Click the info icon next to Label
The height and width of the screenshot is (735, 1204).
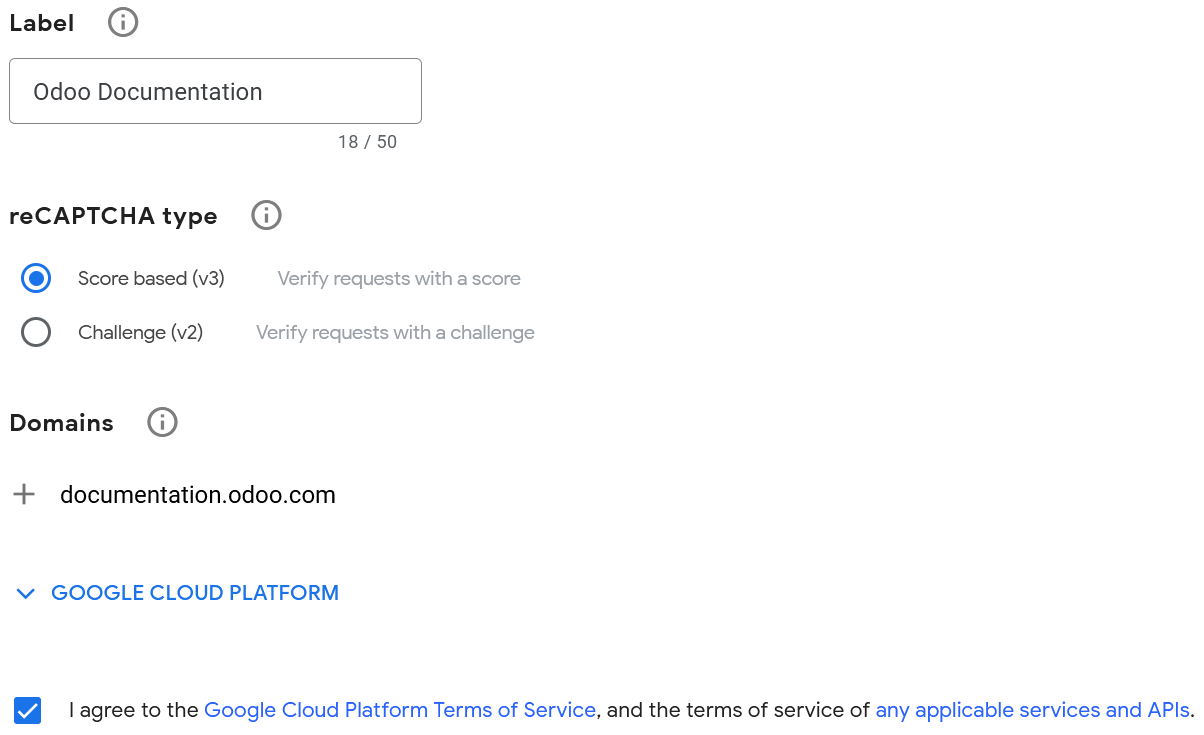[122, 22]
